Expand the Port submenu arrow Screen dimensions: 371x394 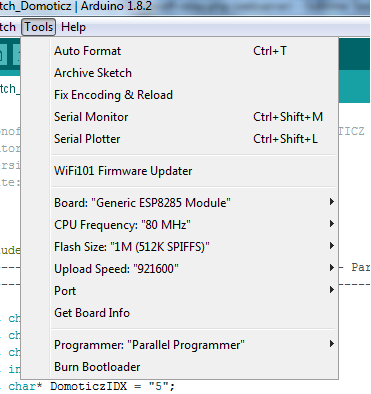point(331,290)
